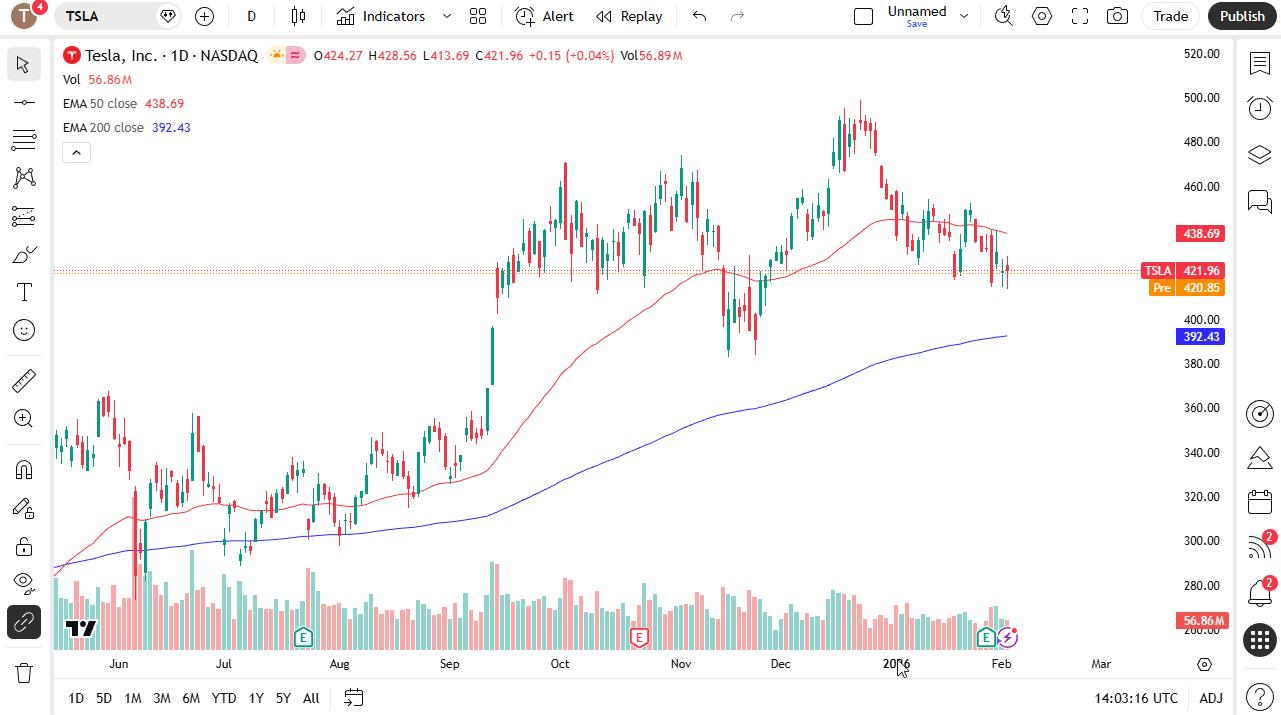Click the user profile avatar

pos(25,16)
